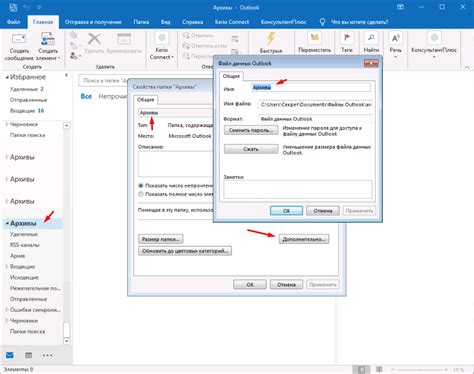Click the zoom slider in status bar
Screen dimensions: 474x374
click(420, 370)
